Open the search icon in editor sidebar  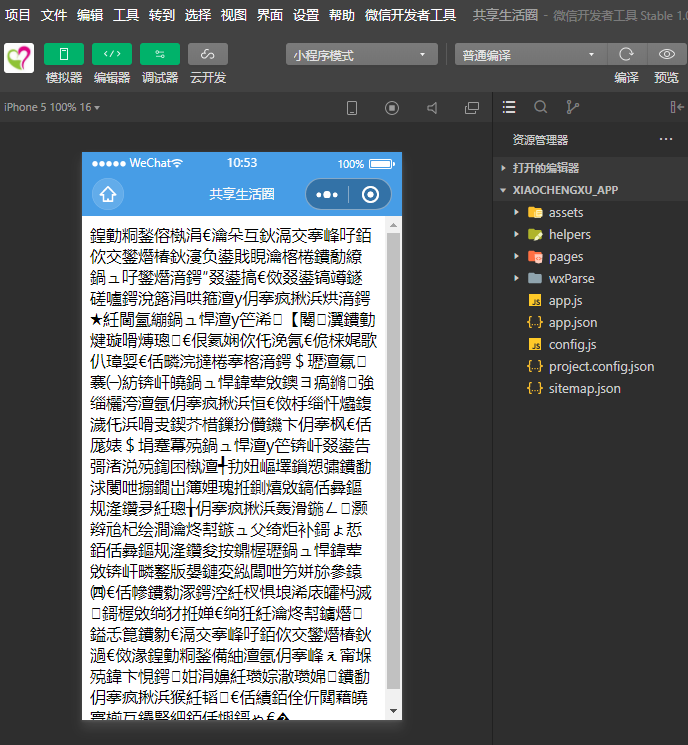[x=541, y=107]
